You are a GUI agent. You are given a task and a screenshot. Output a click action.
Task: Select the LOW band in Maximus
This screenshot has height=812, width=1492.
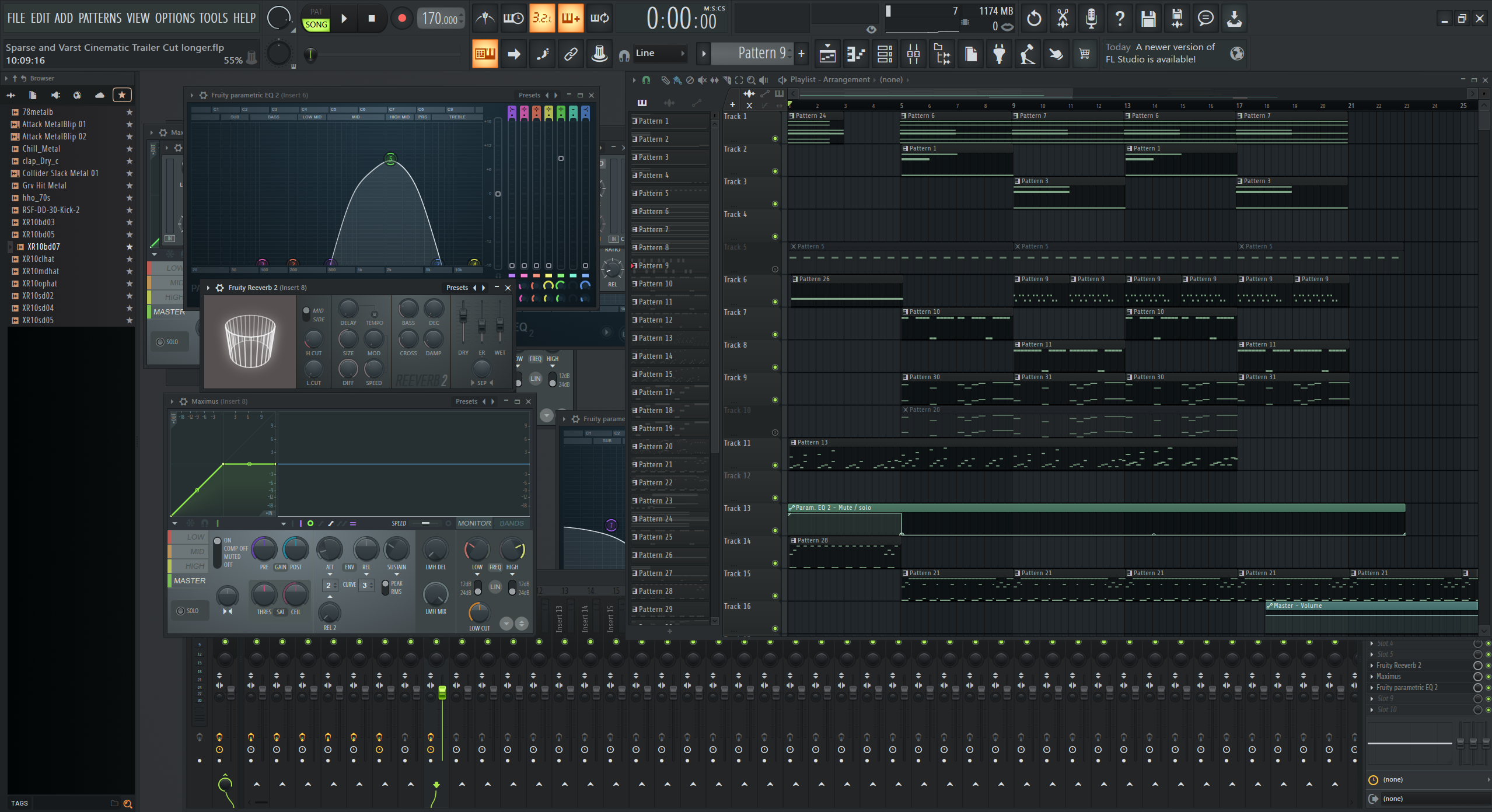189,537
